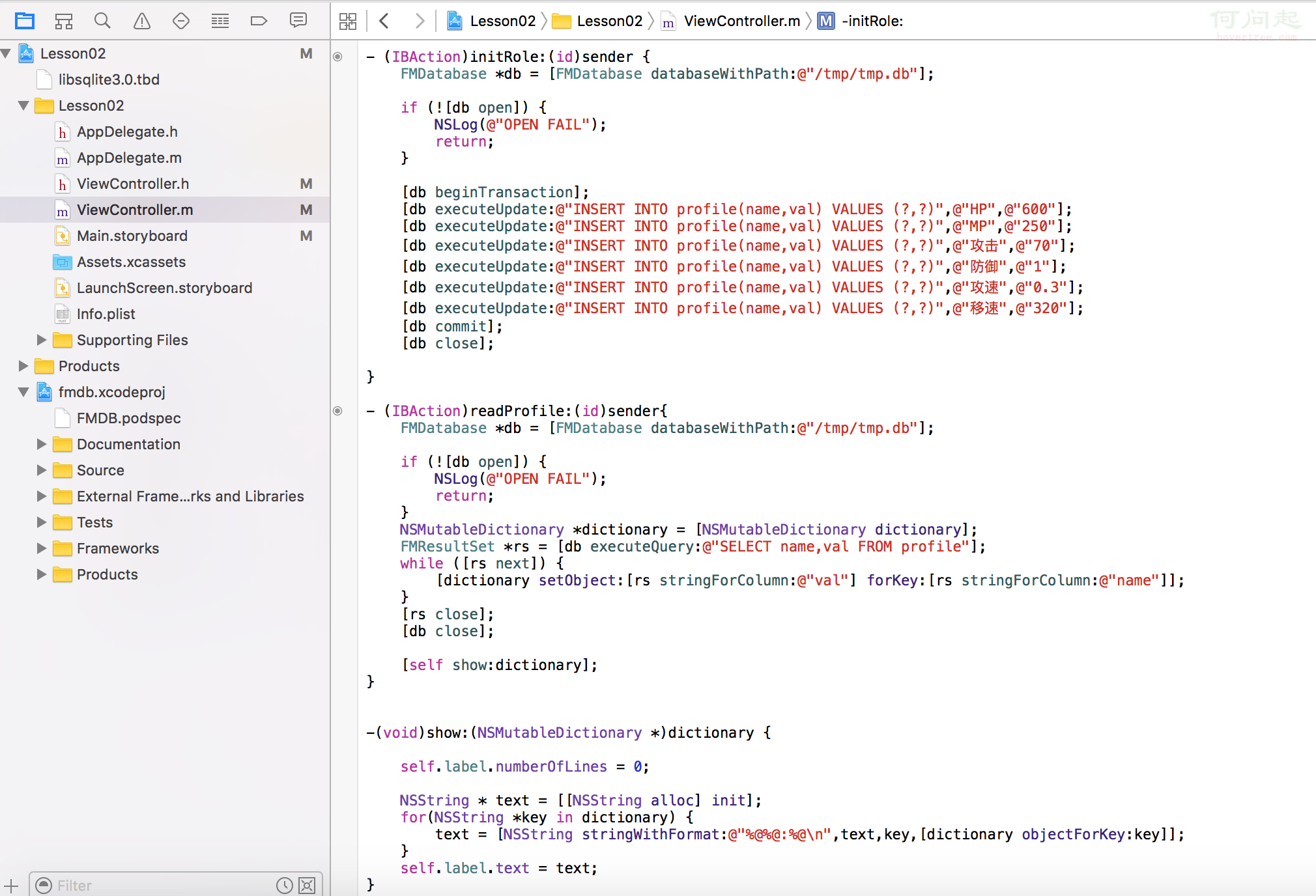
Task: Open the -initRole: method jump bar menu
Action: click(872, 21)
